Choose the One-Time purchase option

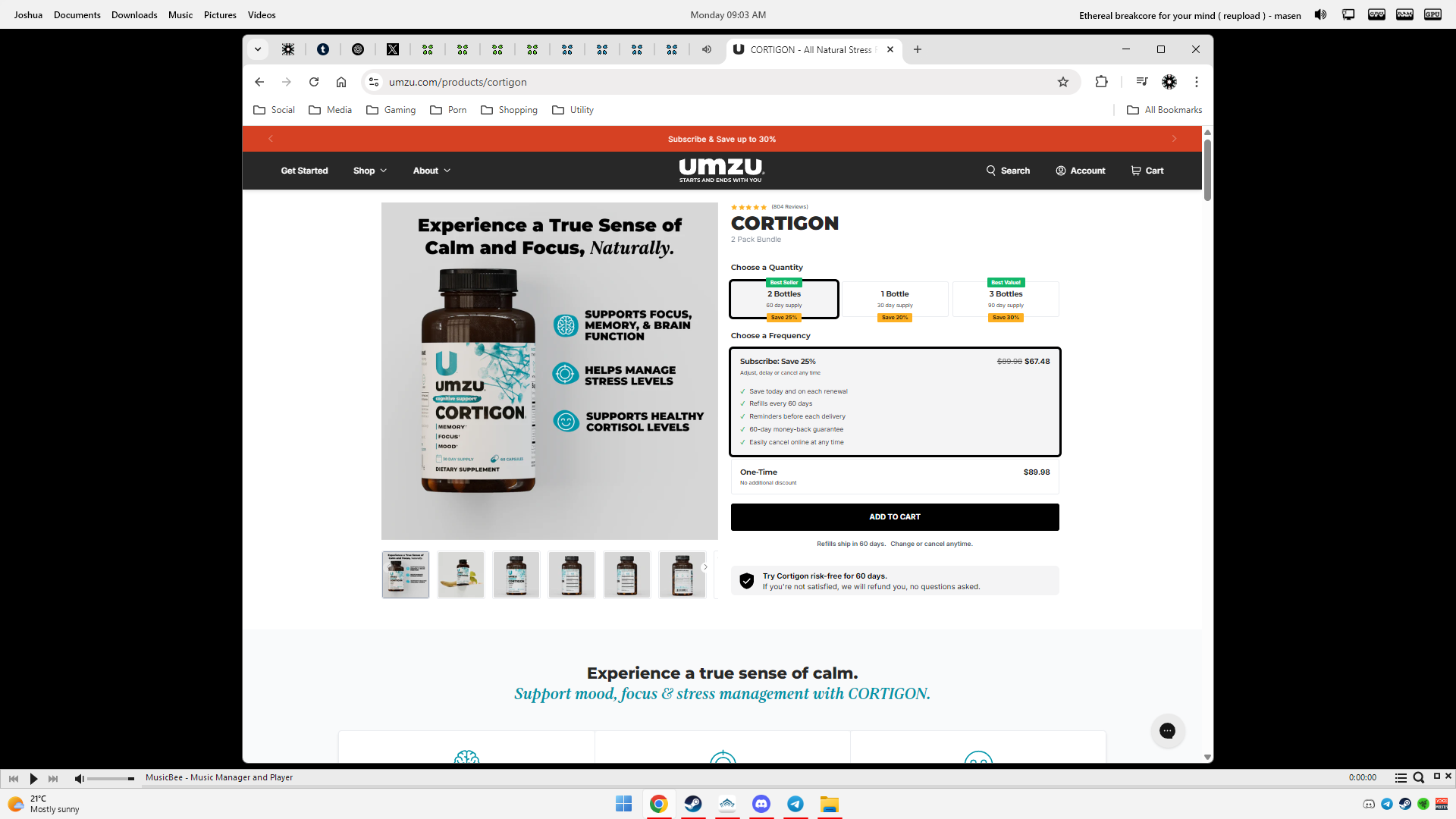(895, 477)
